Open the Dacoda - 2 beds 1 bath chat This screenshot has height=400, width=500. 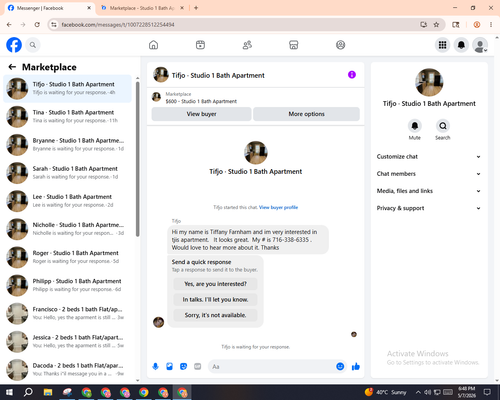coord(67,370)
